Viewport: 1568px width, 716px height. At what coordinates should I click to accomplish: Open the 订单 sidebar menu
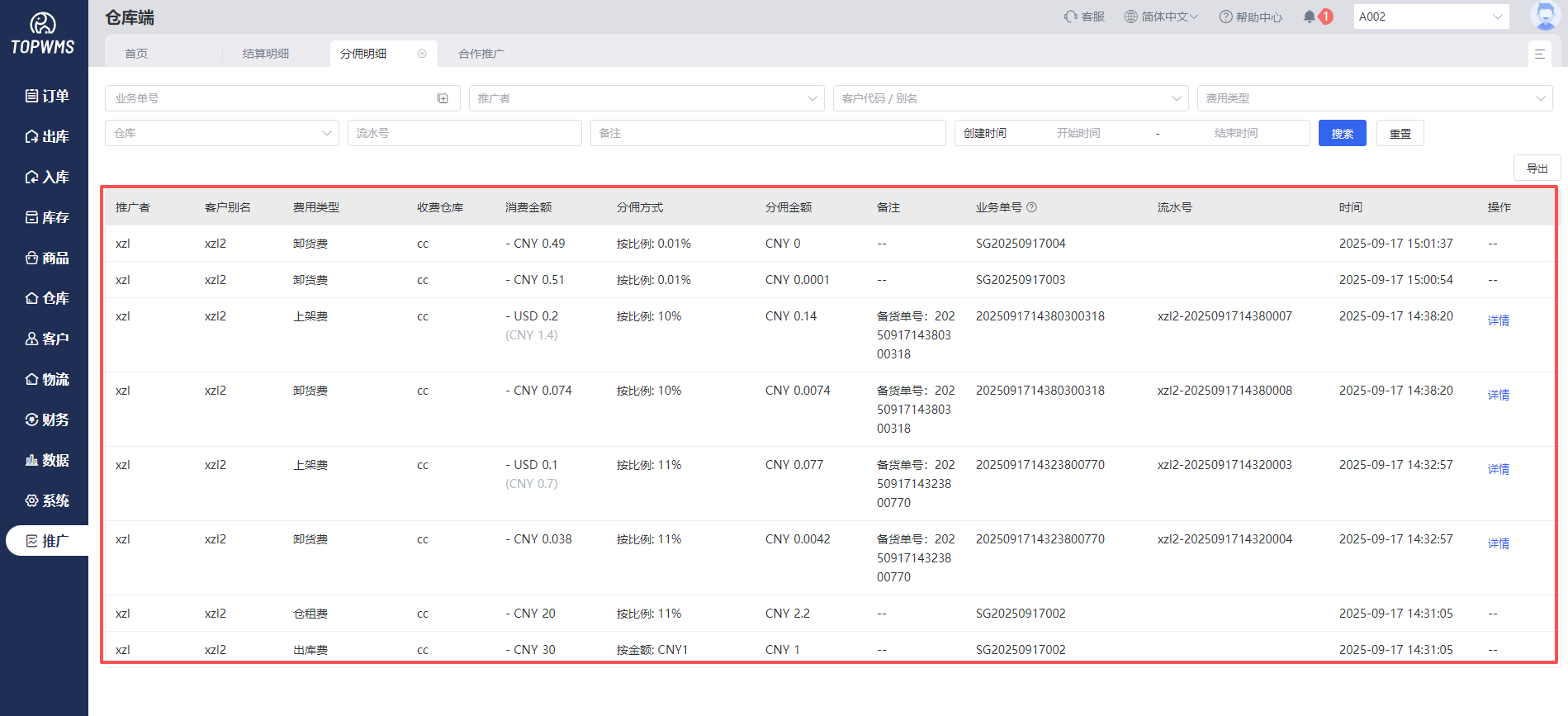coord(46,96)
